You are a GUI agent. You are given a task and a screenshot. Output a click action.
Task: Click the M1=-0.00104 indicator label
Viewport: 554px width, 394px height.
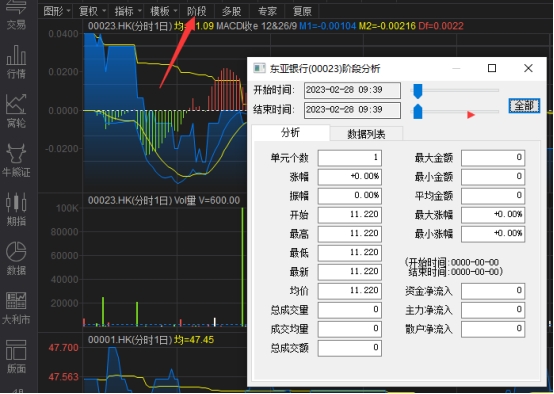coord(328,26)
